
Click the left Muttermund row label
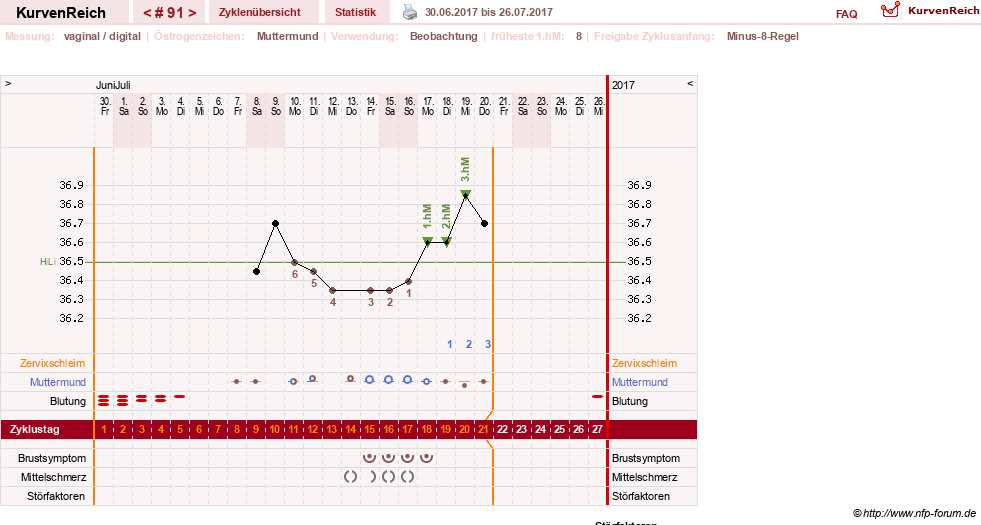click(x=58, y=382)
